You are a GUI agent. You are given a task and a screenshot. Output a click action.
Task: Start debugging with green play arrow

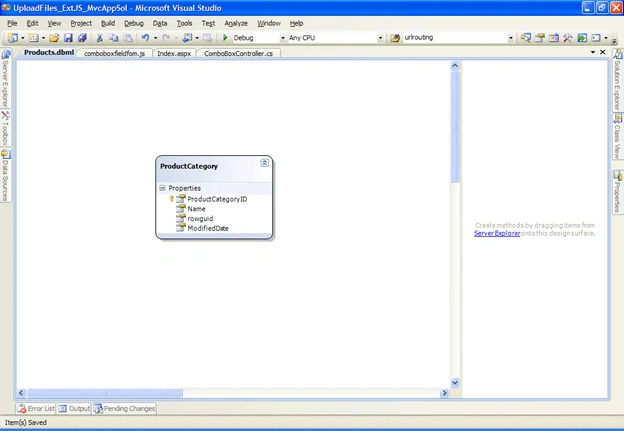pos(225,38)
